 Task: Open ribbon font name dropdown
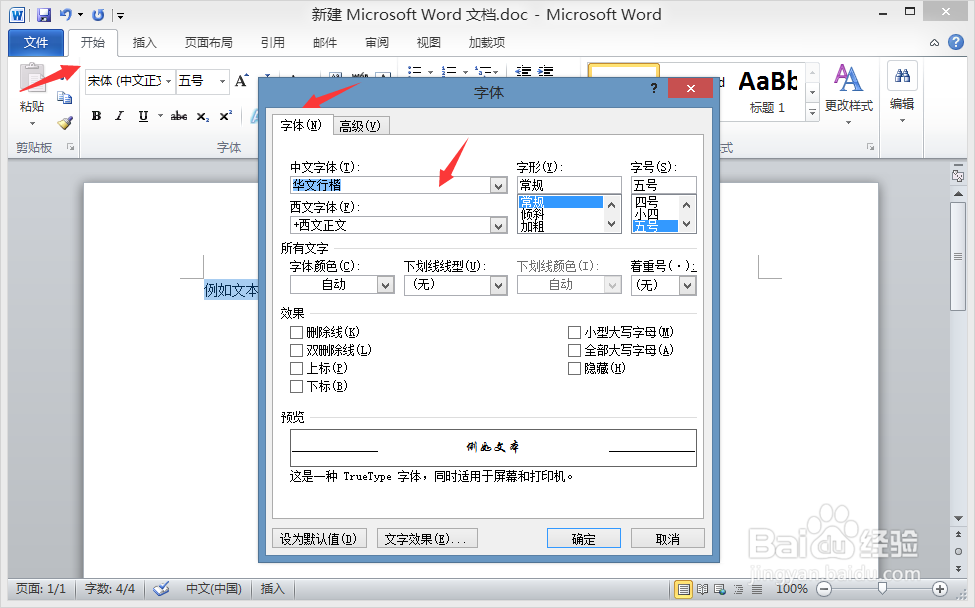[168, 81]
